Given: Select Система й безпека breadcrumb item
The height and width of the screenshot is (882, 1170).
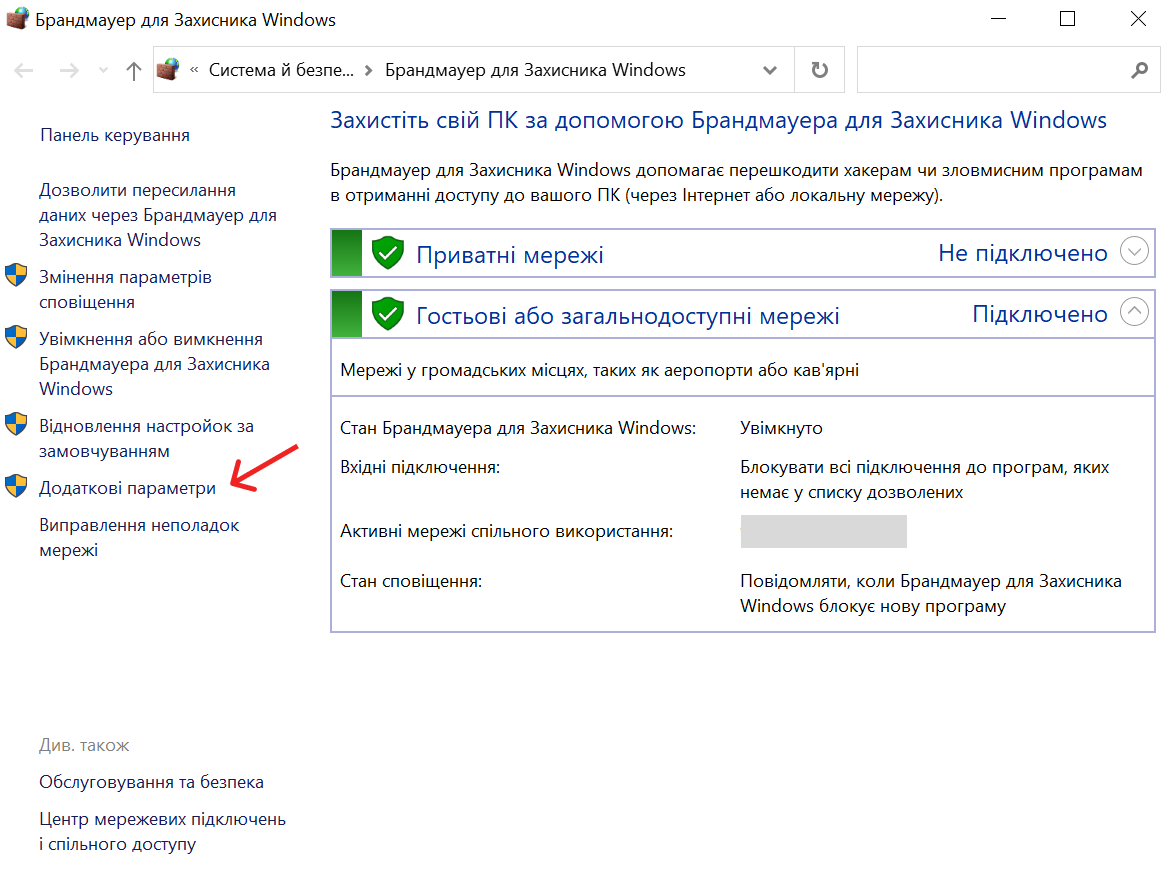Looking at the screenshot, I should click(x=280, y=70).
